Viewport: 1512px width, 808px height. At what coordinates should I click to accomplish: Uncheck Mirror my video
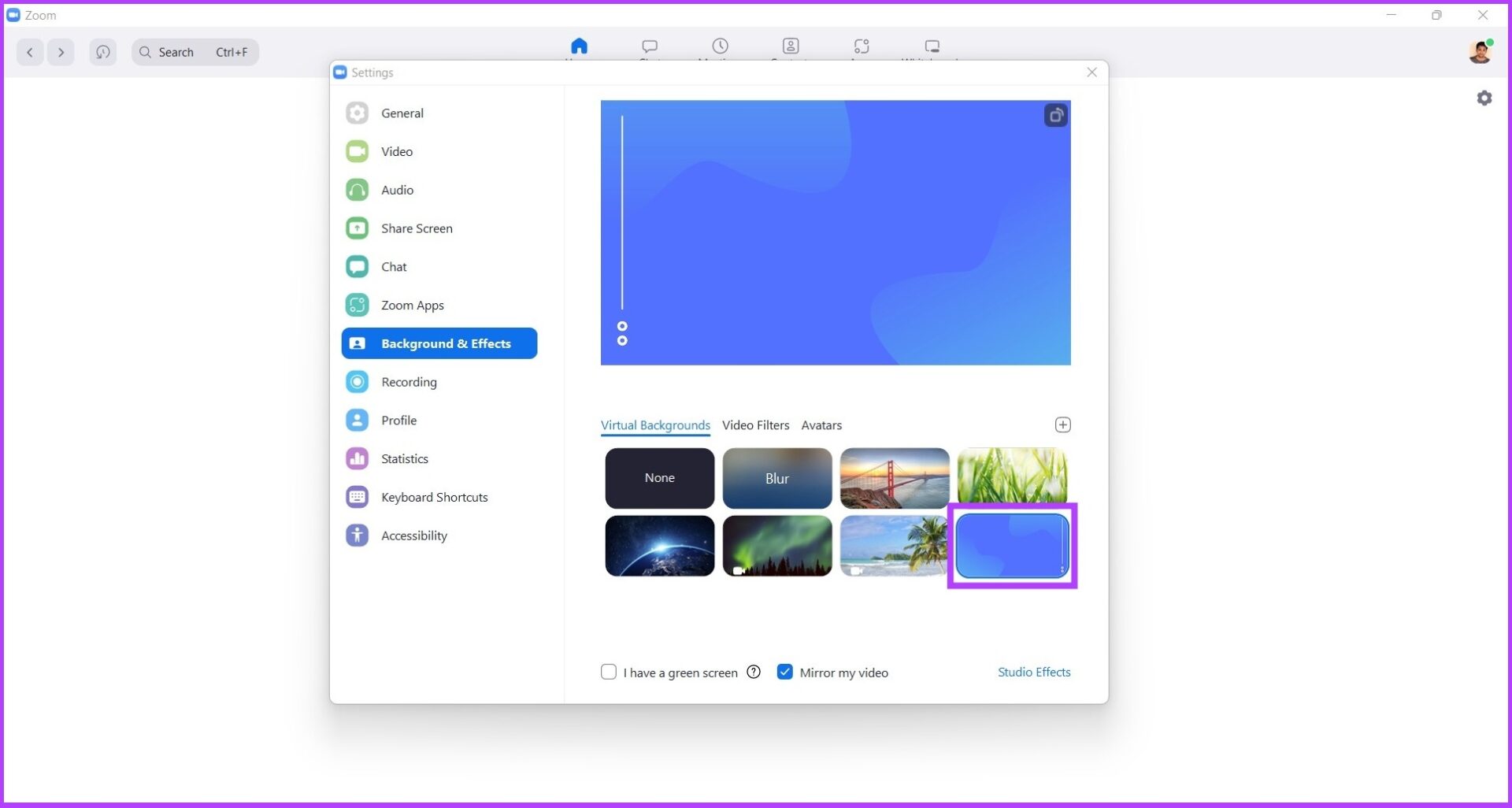coord(784,672)
